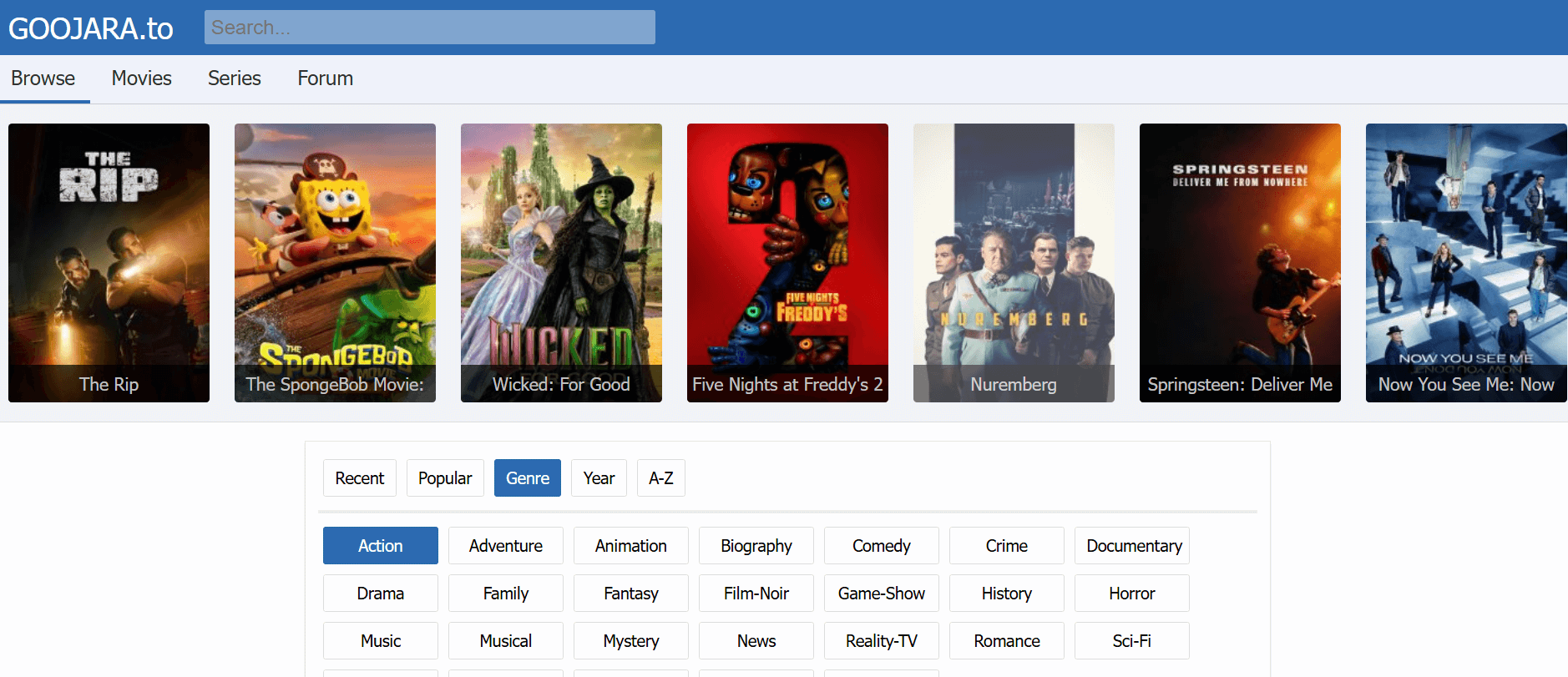Click into the Search input field
The image size is (1568, 677).
pyautogui.click(x=429, y=28)
